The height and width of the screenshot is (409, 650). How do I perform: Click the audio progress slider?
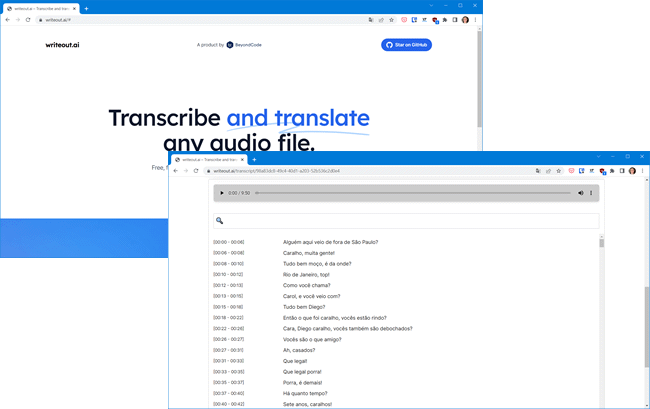pos(413,193)
